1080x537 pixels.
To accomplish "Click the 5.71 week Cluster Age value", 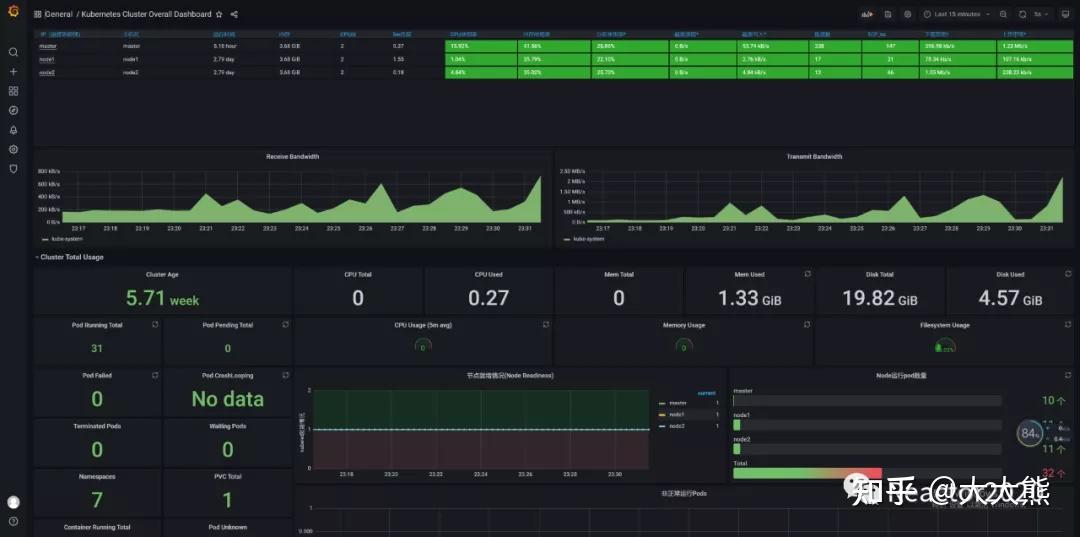I will tap(163, 299).
